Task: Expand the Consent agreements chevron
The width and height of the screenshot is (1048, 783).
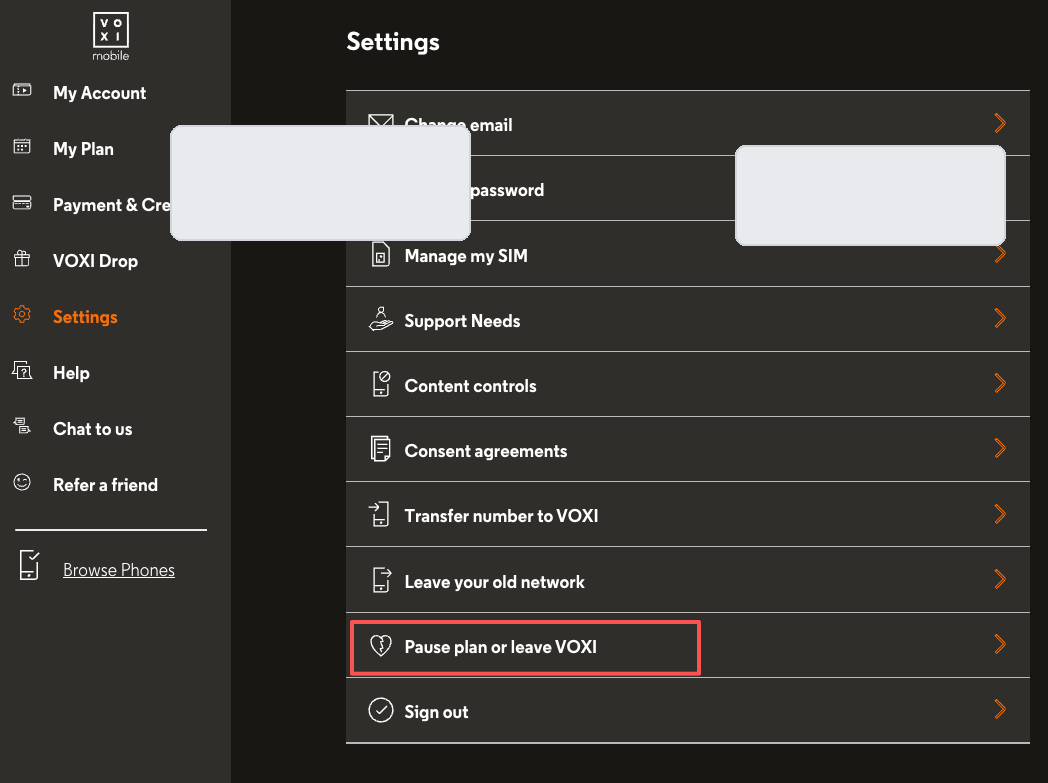Action: click(x=1000, y=448)
